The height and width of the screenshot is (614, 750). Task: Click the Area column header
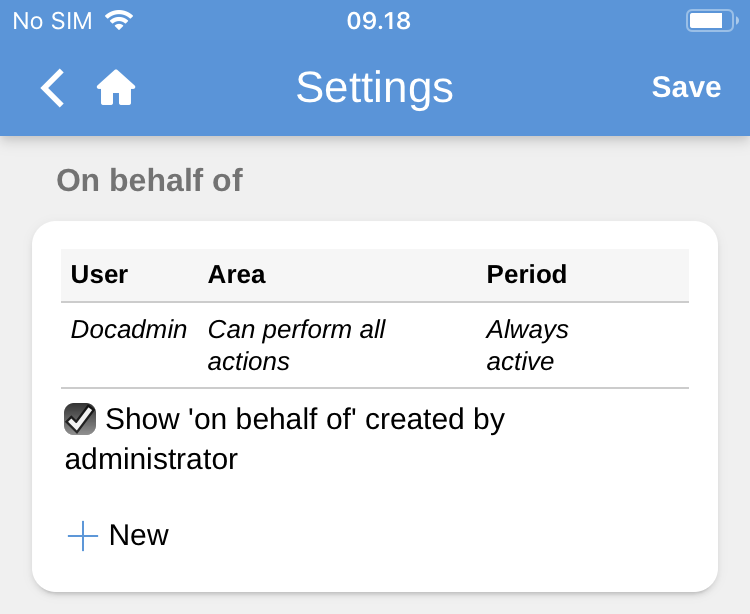[x=236, y=275]
